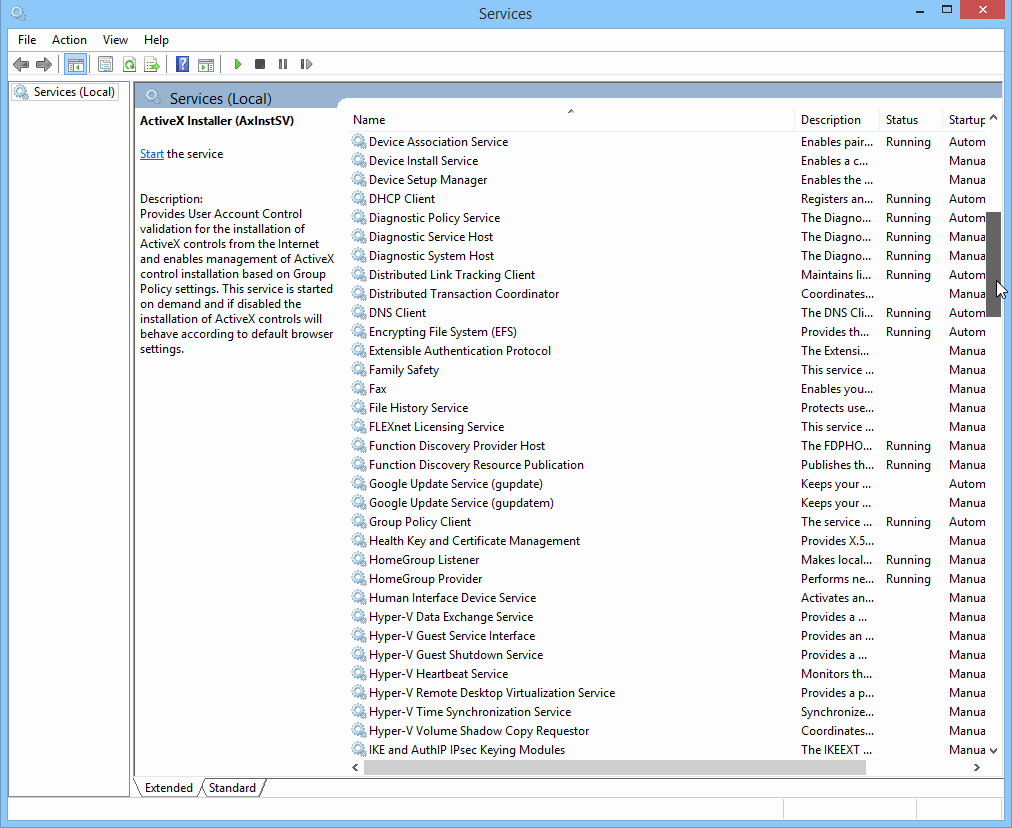Click the Pause Service toolbar icon
Viewport: 1012px width, 828px height.
pos(283,64)
